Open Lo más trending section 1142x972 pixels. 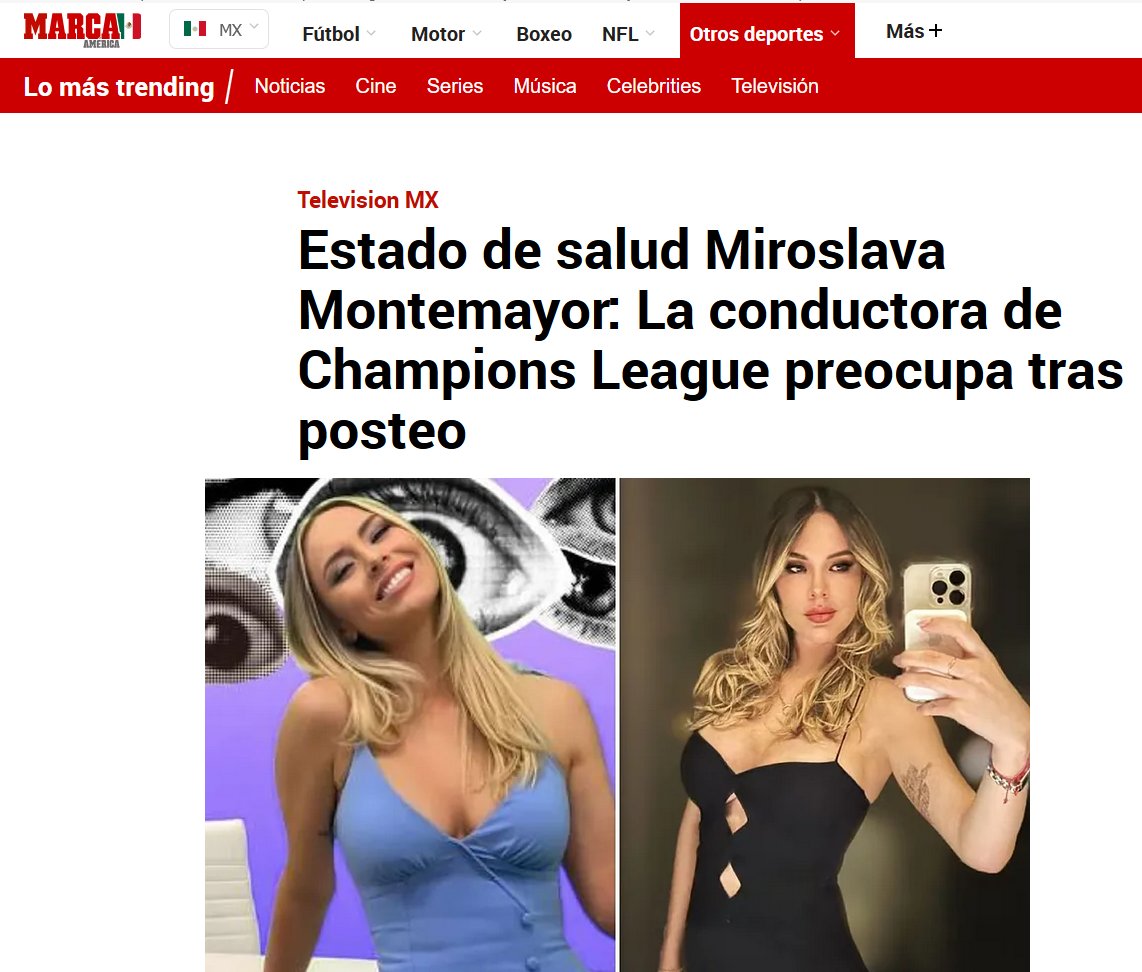(119, 87)
